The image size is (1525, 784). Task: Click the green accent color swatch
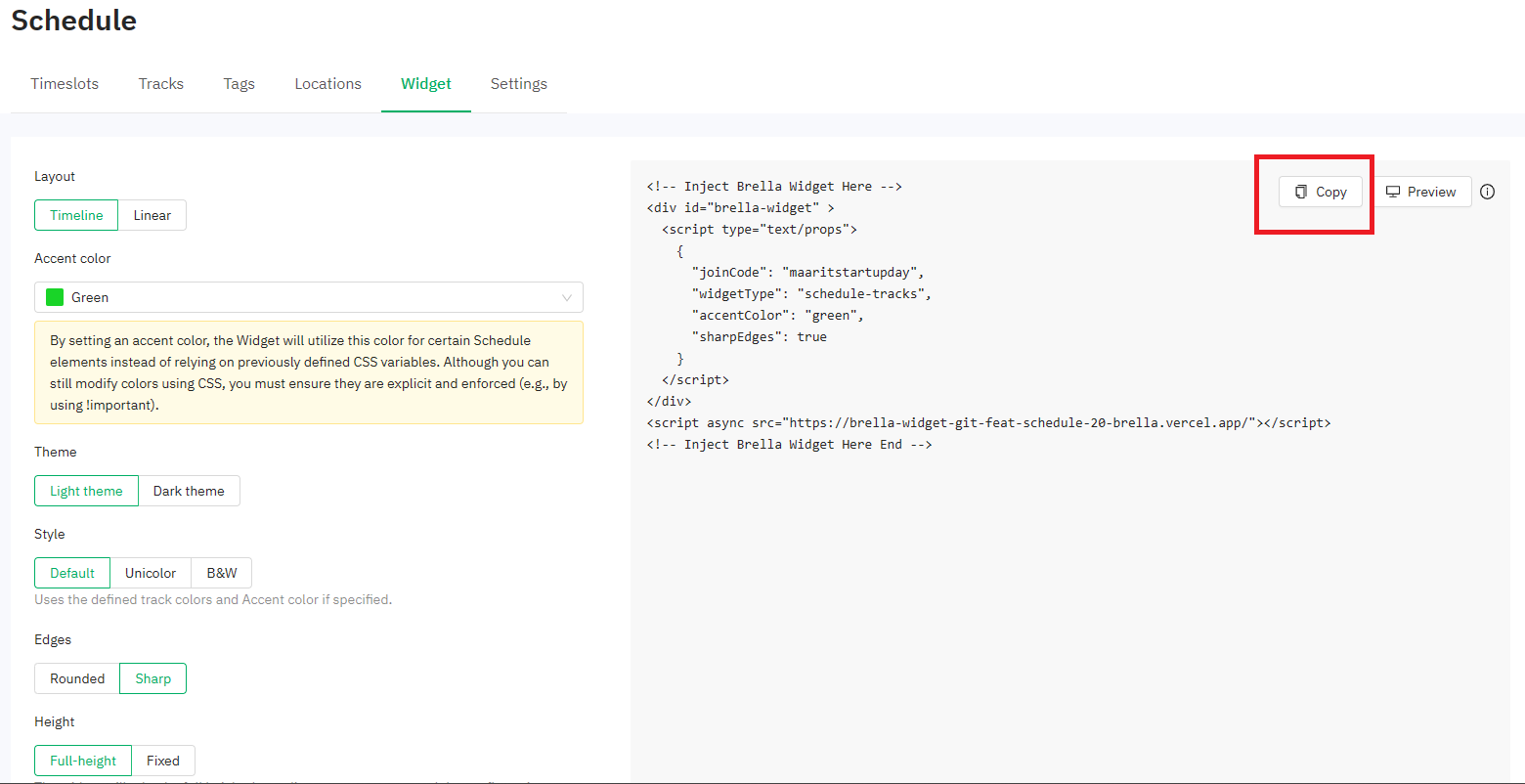[55, 297]
